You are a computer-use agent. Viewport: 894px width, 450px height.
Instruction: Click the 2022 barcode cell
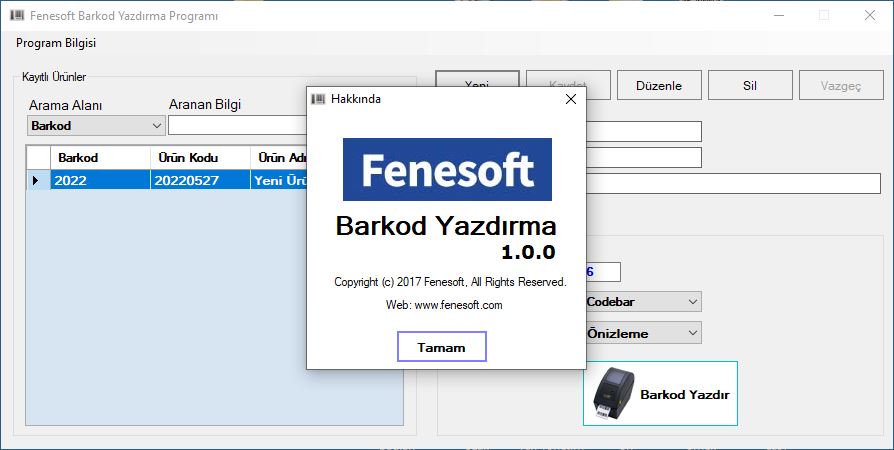point(100,180)
